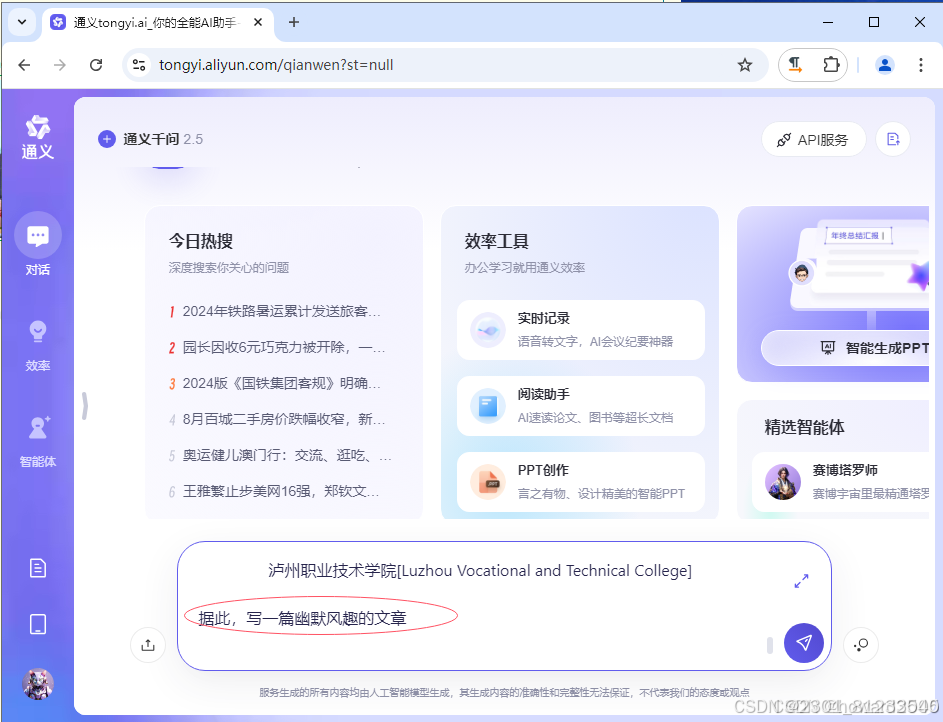The image size is (943, 722).
Task: Open tab search dropdown arrow
Action: pyautogui.click(x=22, y=22)
